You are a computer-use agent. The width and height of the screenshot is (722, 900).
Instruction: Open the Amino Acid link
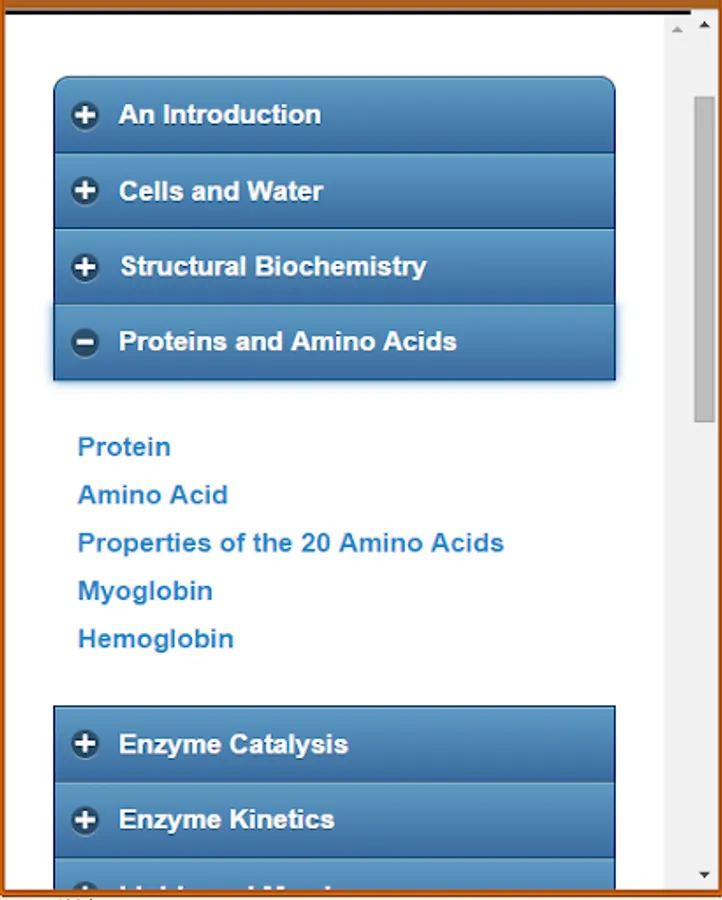coord(153,495)
